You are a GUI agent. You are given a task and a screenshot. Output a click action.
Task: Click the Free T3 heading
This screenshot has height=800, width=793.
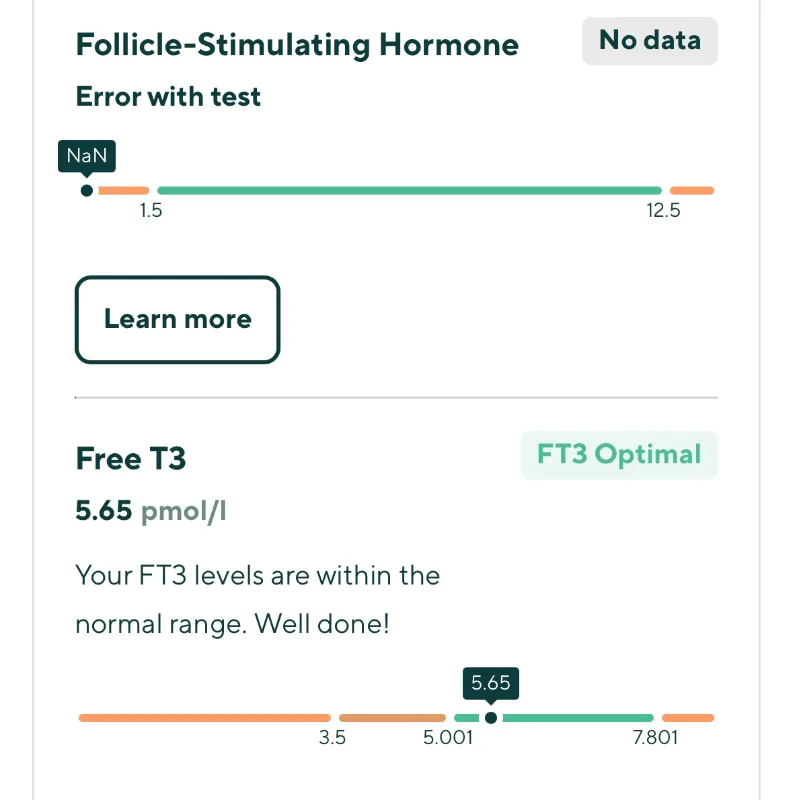point(131,458)
